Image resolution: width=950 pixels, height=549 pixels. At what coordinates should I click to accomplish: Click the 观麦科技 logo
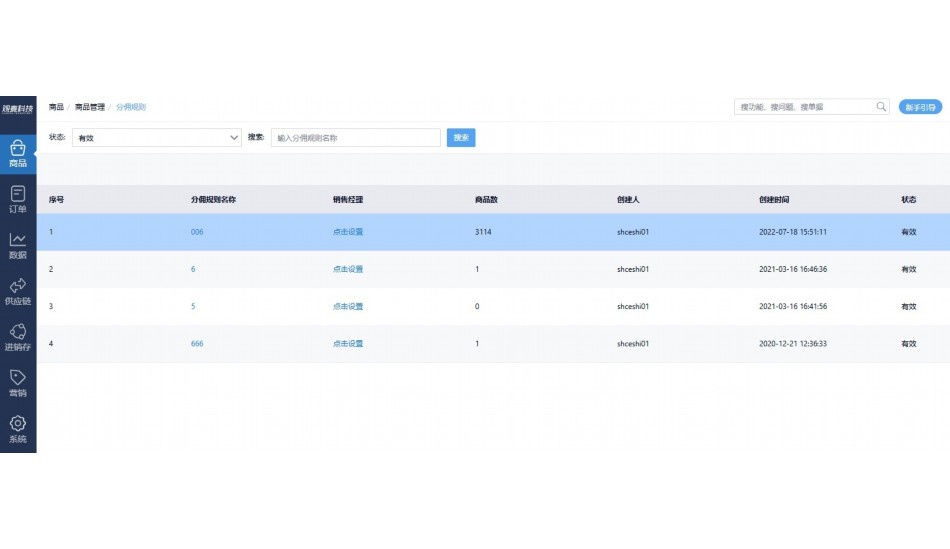click(18, 108)
